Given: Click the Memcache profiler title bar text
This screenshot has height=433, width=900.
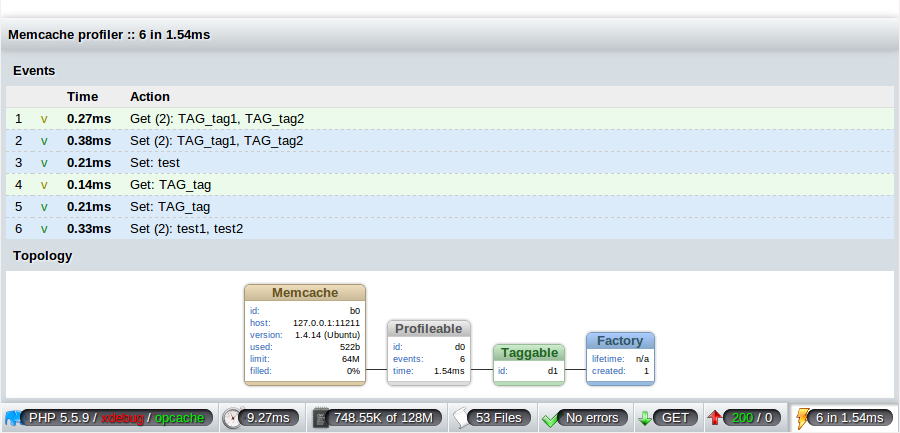Looking at the screenshot, I should [x=109, y=35].
